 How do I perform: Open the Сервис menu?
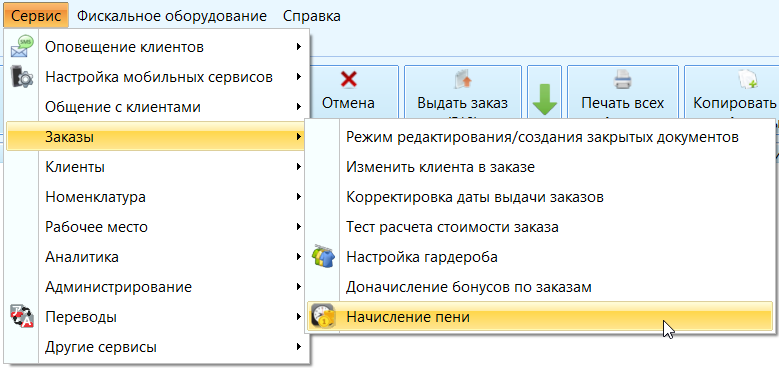pyautogui.click(x=36, y=16)
